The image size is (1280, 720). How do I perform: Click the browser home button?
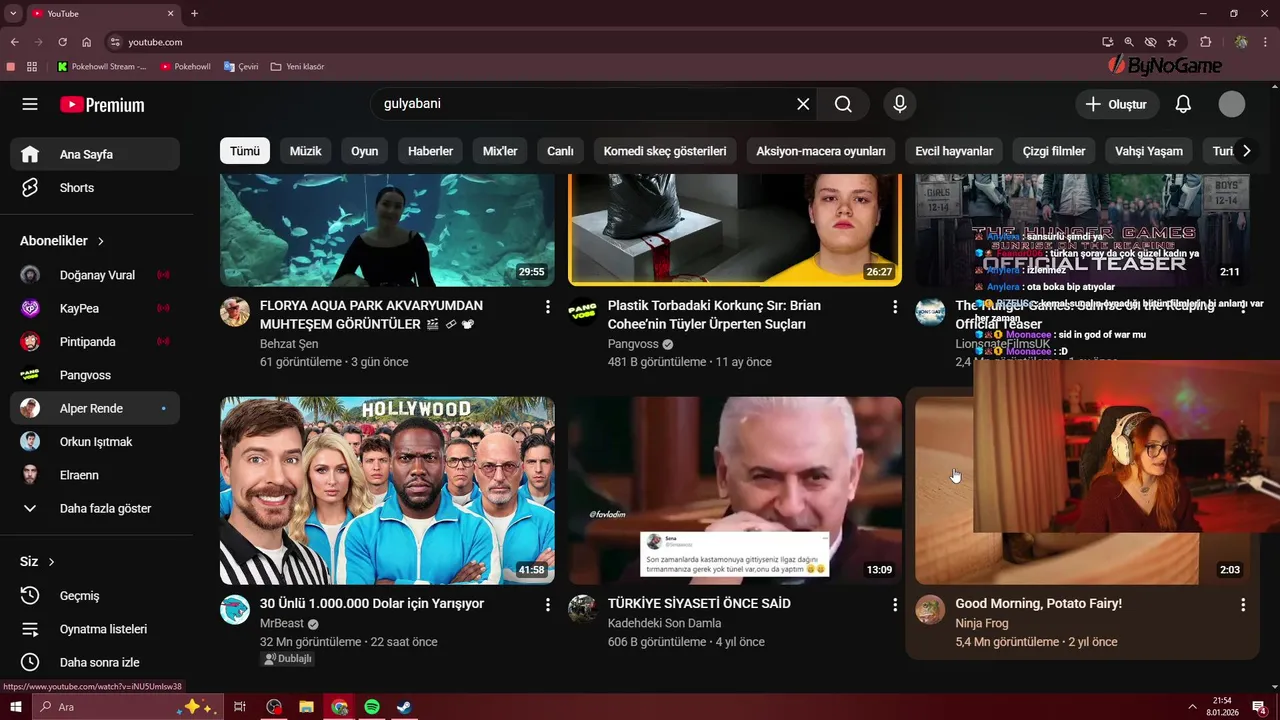[87, 42]
